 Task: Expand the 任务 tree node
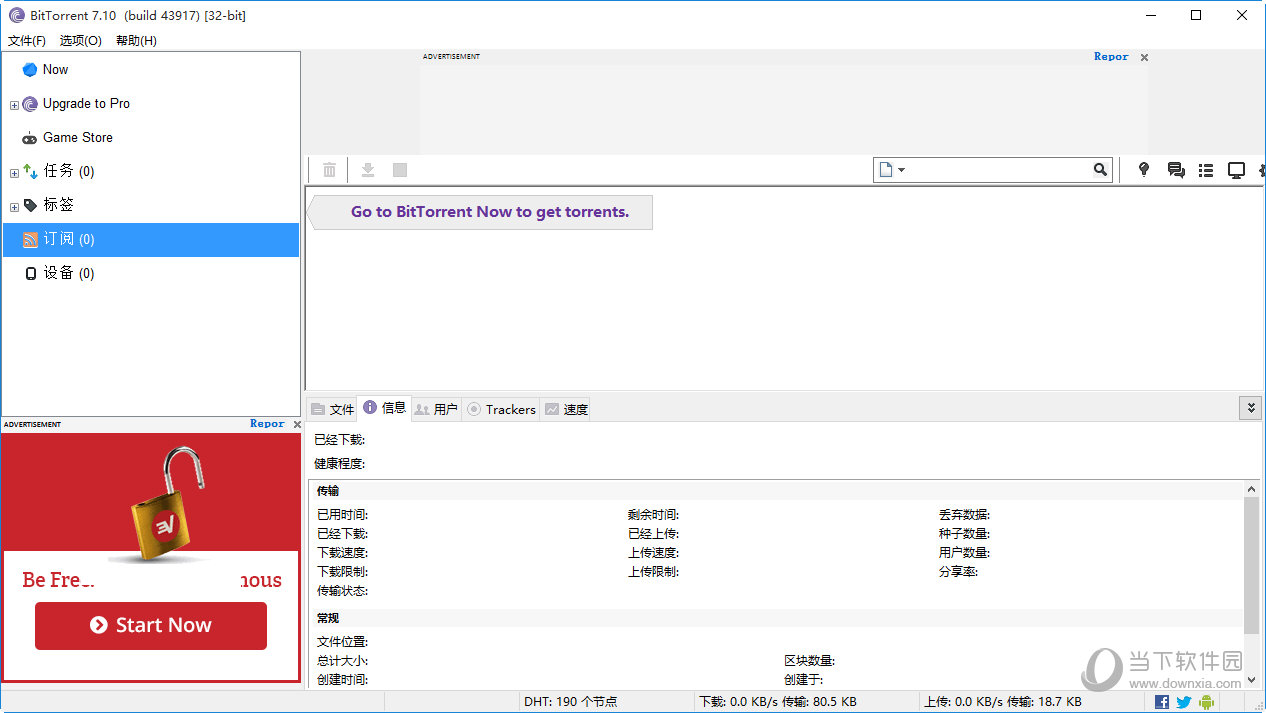tap(14, 173)
